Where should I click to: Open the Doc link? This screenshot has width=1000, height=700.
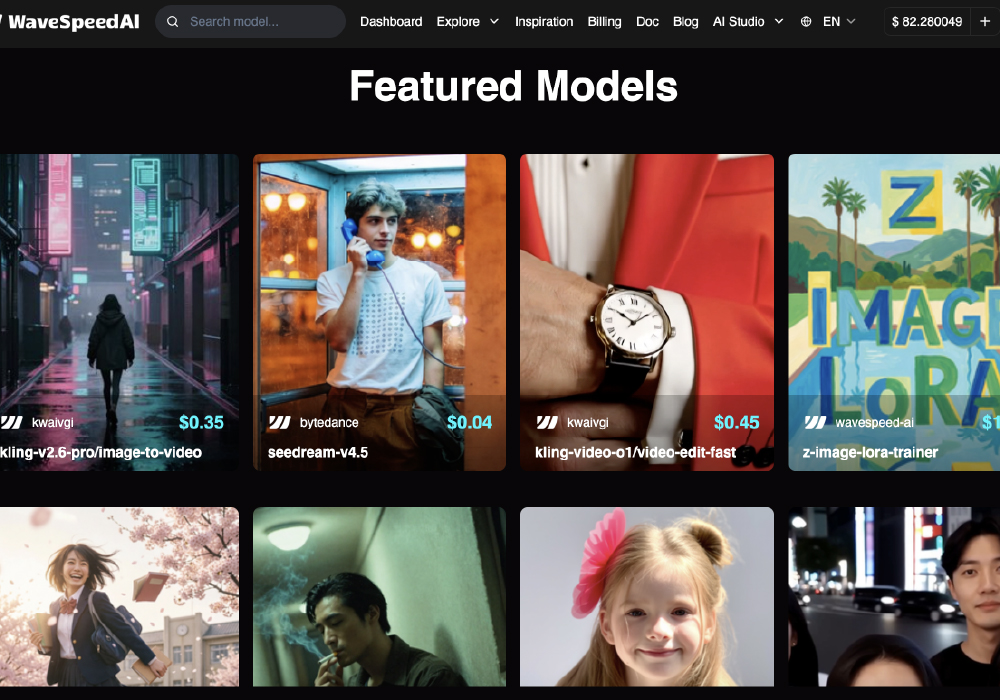coord(647,22)
